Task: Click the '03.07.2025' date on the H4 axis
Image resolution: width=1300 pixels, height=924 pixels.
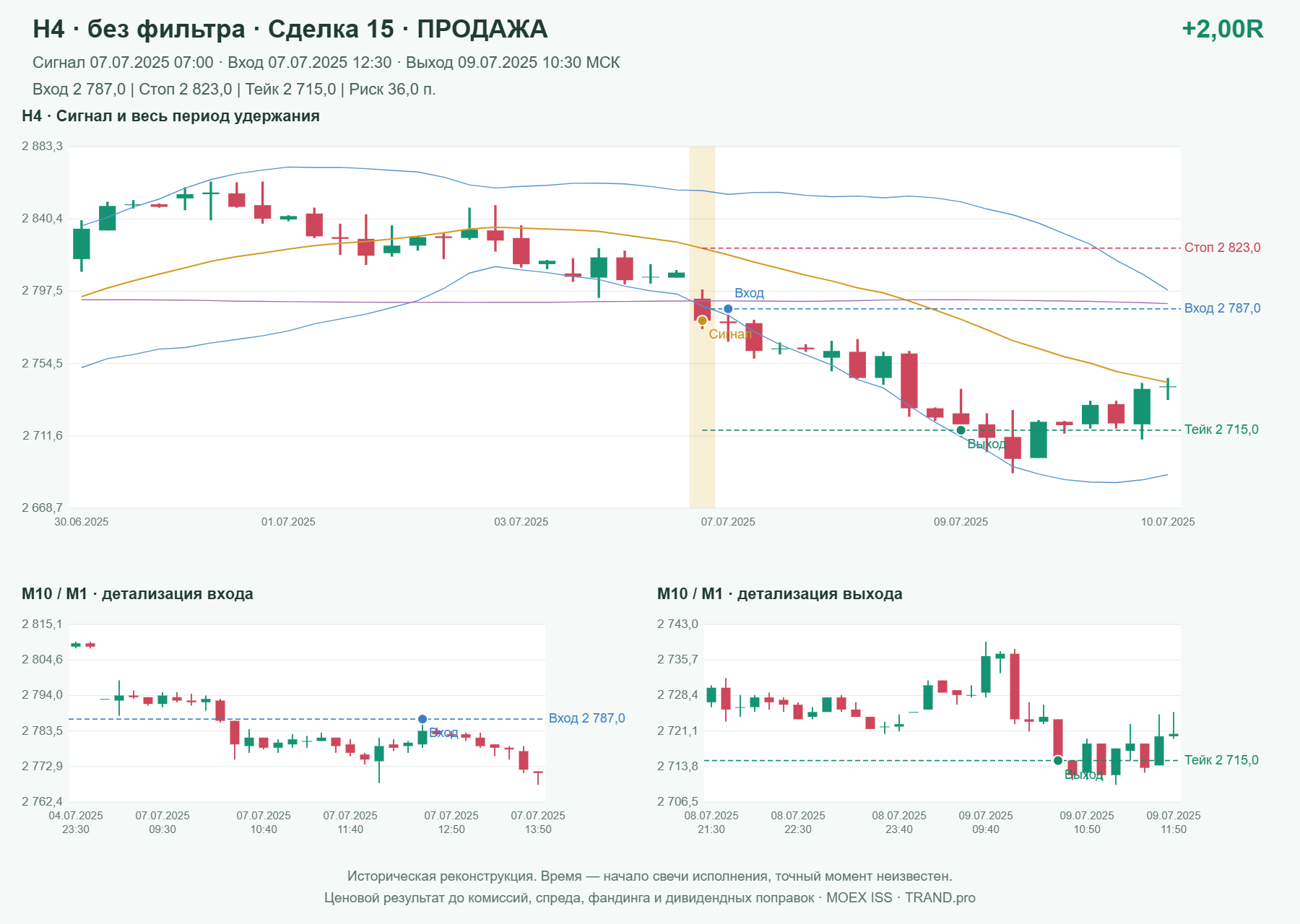Action: [x=521, y=522]
